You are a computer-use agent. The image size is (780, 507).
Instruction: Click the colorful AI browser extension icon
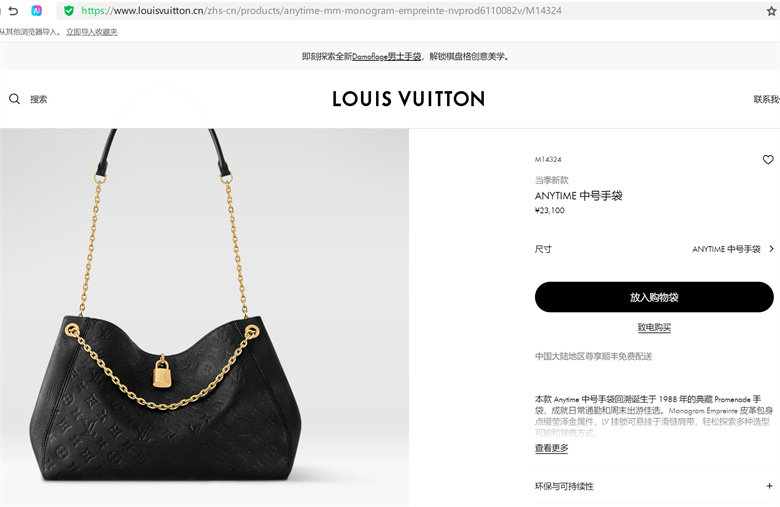pyautogui.click(x=37, y=10)
